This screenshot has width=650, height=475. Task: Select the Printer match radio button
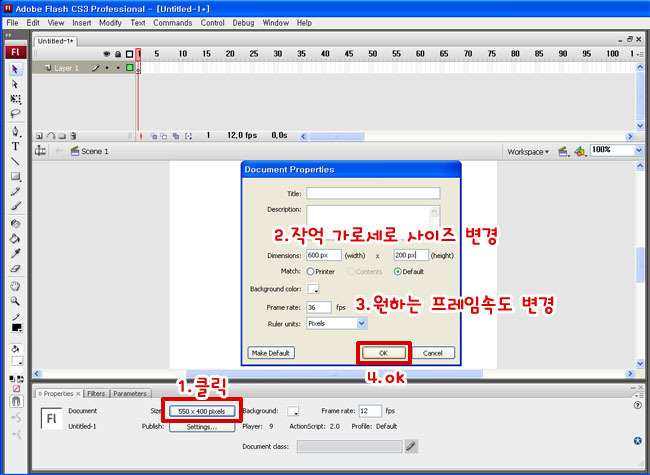coord(310,271)
